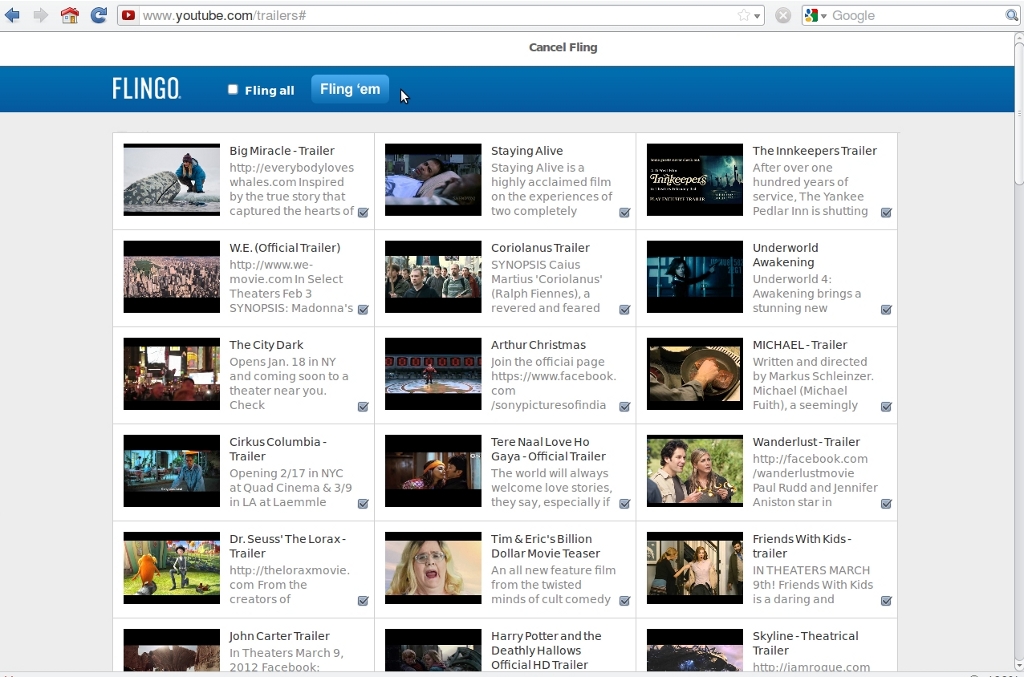Toggle checkbox for Arthur Christmas
Viewport: 1024px width, 677px height.
point(624,407)
